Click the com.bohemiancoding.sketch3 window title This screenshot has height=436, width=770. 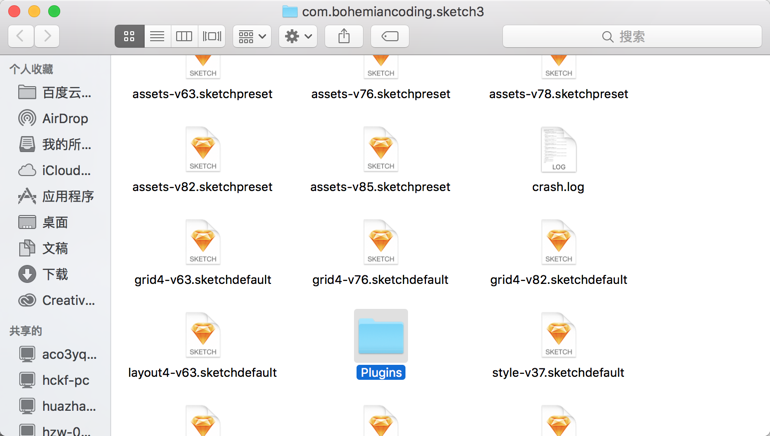(393, 11)
